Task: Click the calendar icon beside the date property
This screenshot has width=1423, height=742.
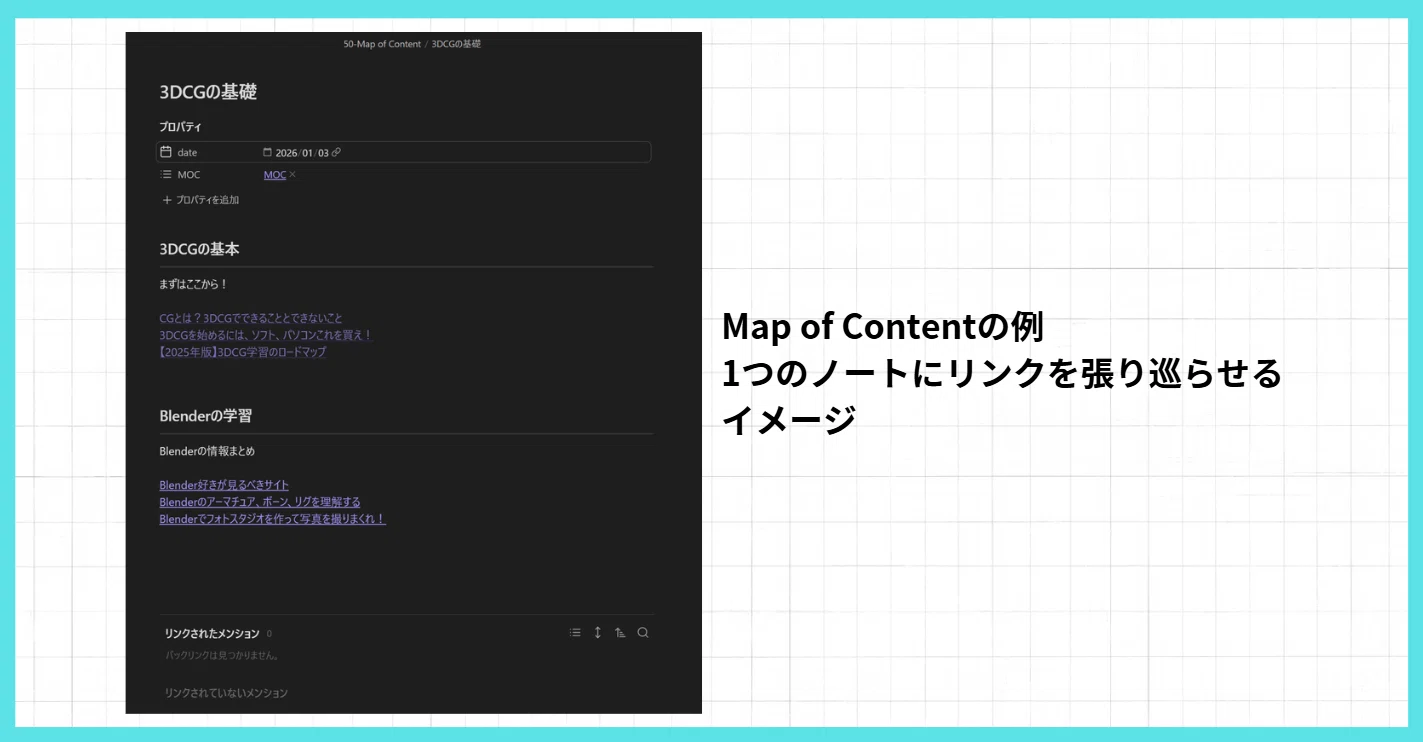Action: pos(167,152)
